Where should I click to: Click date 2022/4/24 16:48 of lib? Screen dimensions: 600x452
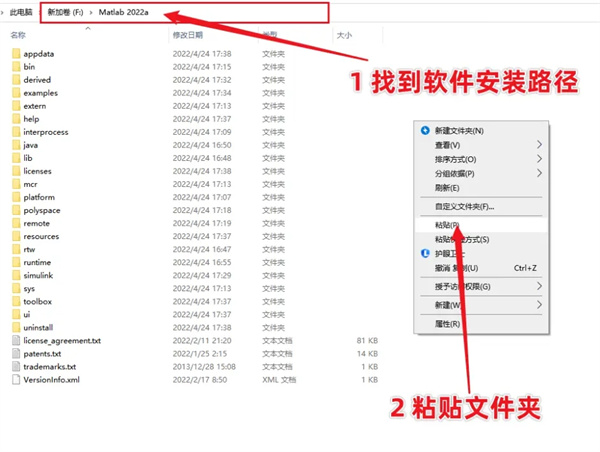202,158
